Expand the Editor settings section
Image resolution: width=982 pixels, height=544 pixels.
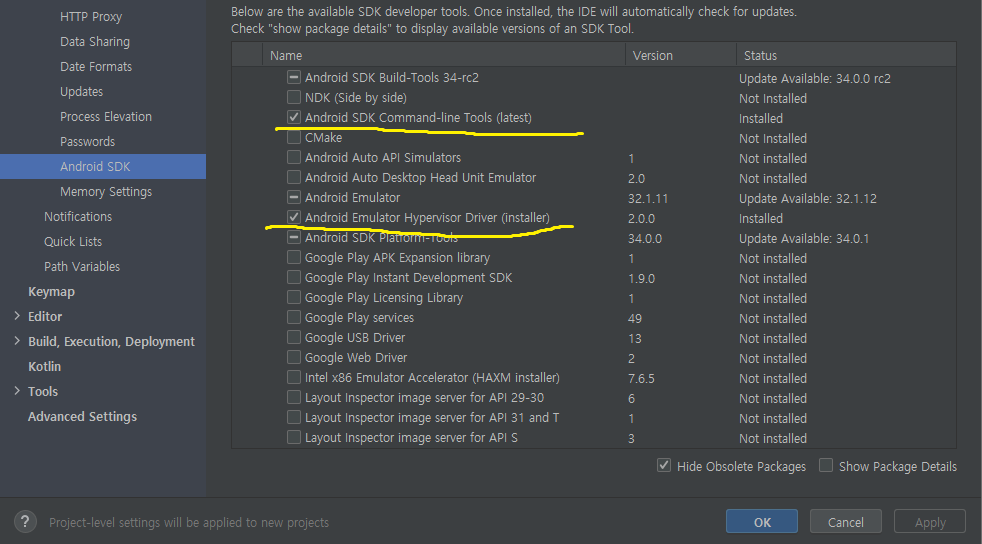coord(17,316)
